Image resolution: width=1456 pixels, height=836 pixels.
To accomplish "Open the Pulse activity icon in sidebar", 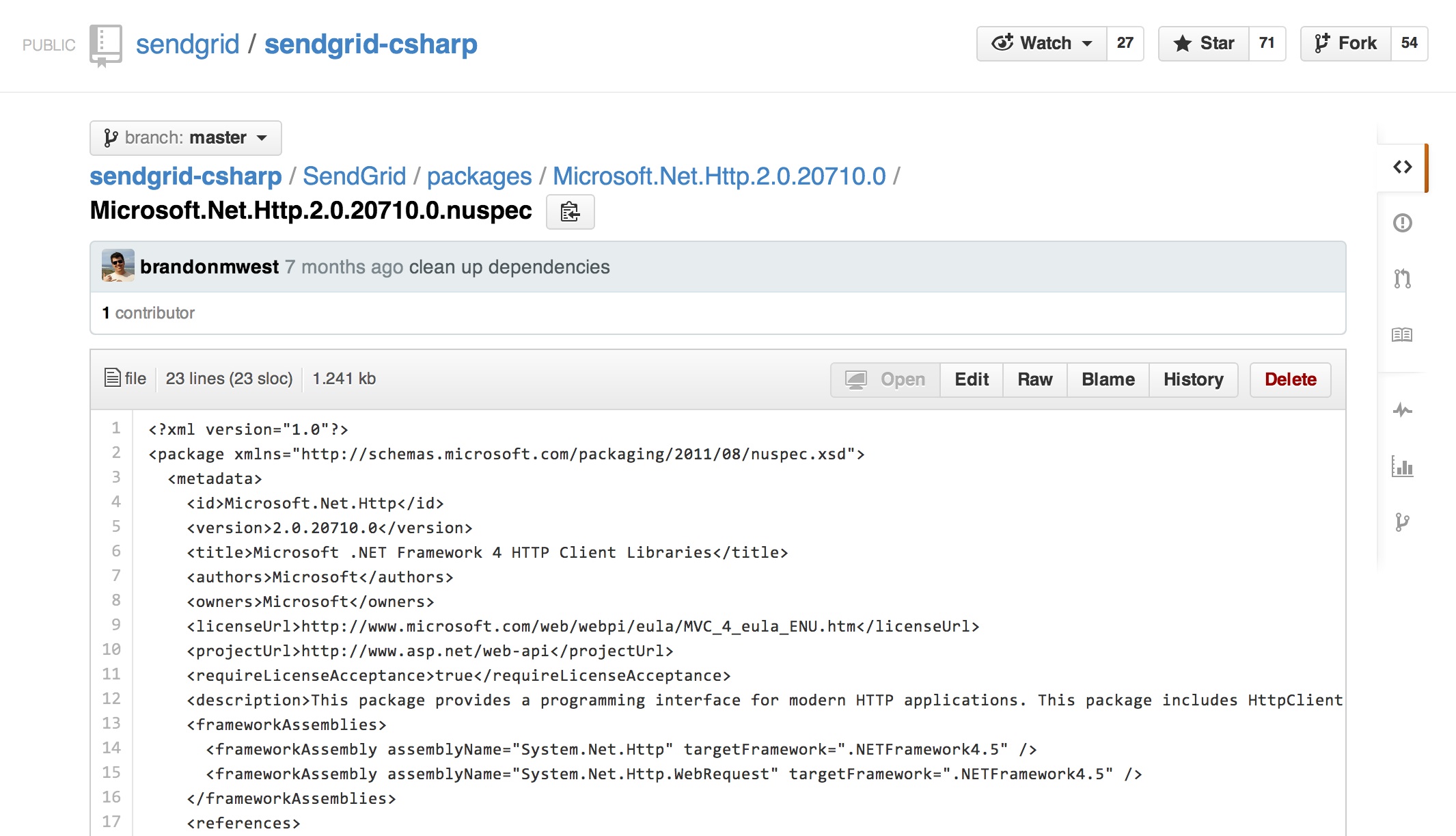I will pos(1402,410).
